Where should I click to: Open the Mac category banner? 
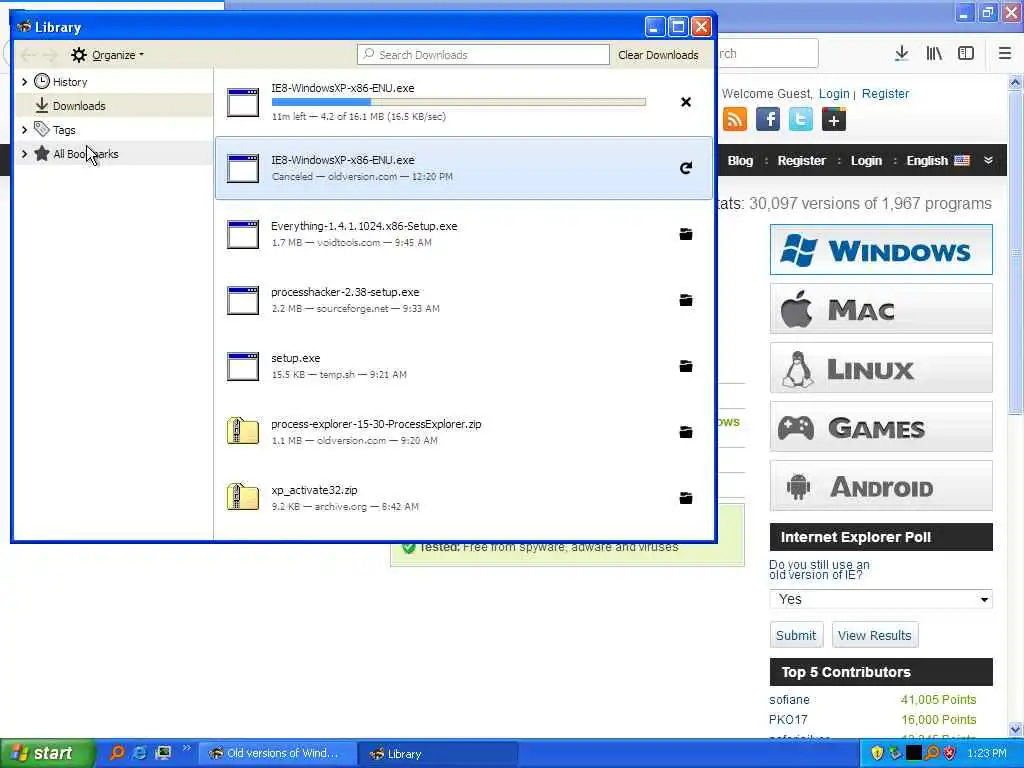click(881, 309)
